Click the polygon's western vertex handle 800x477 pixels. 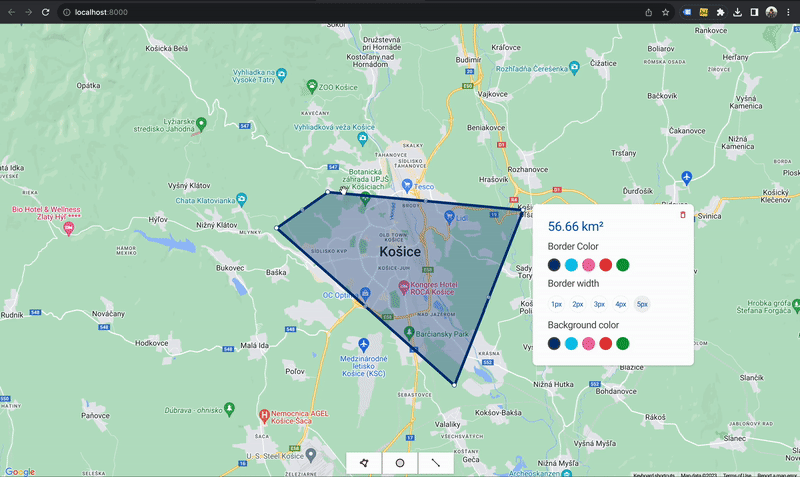pyautogui.click(x=277, y=228)
